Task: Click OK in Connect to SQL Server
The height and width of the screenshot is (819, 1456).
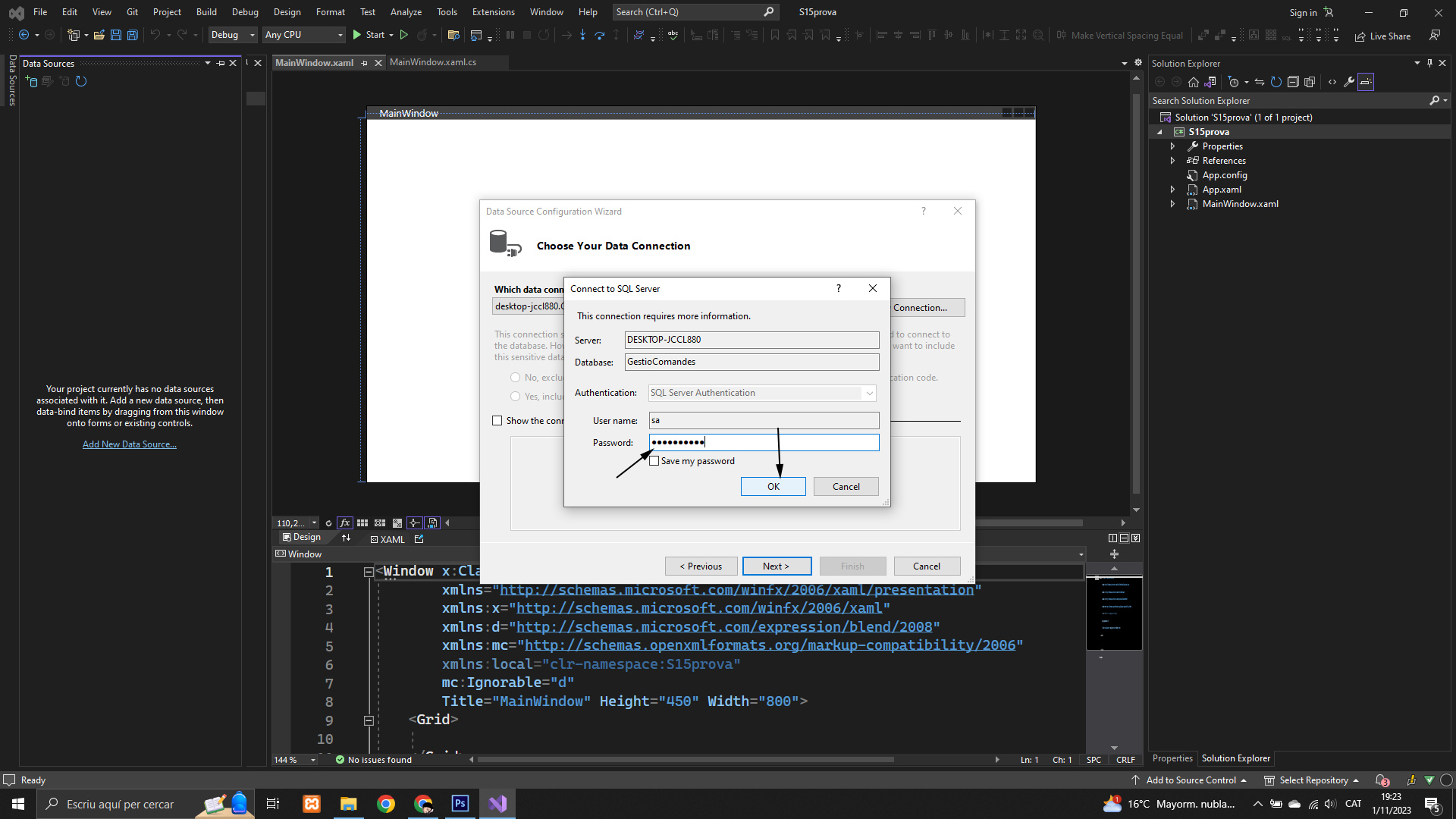Action: tap(773, 487)
